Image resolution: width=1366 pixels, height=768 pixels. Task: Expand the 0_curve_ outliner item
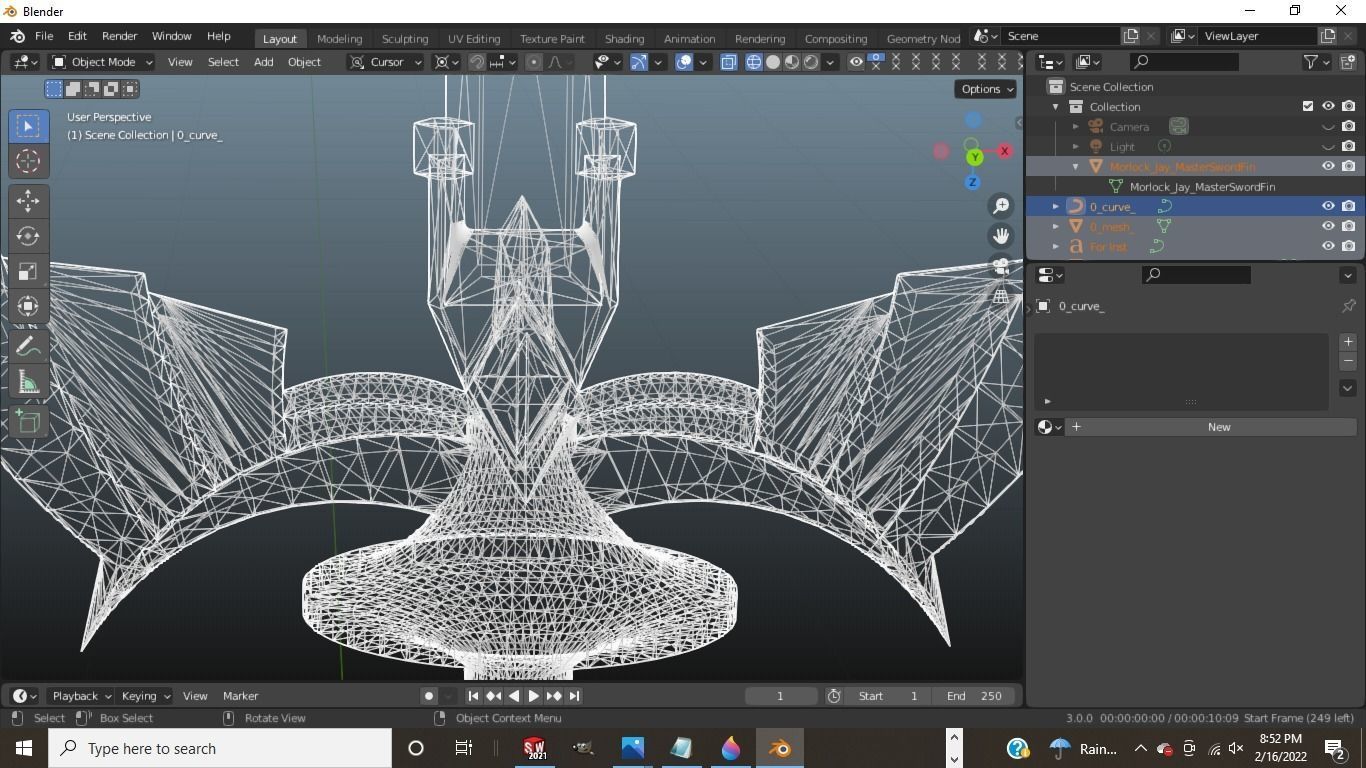(x=1055, y=206)
